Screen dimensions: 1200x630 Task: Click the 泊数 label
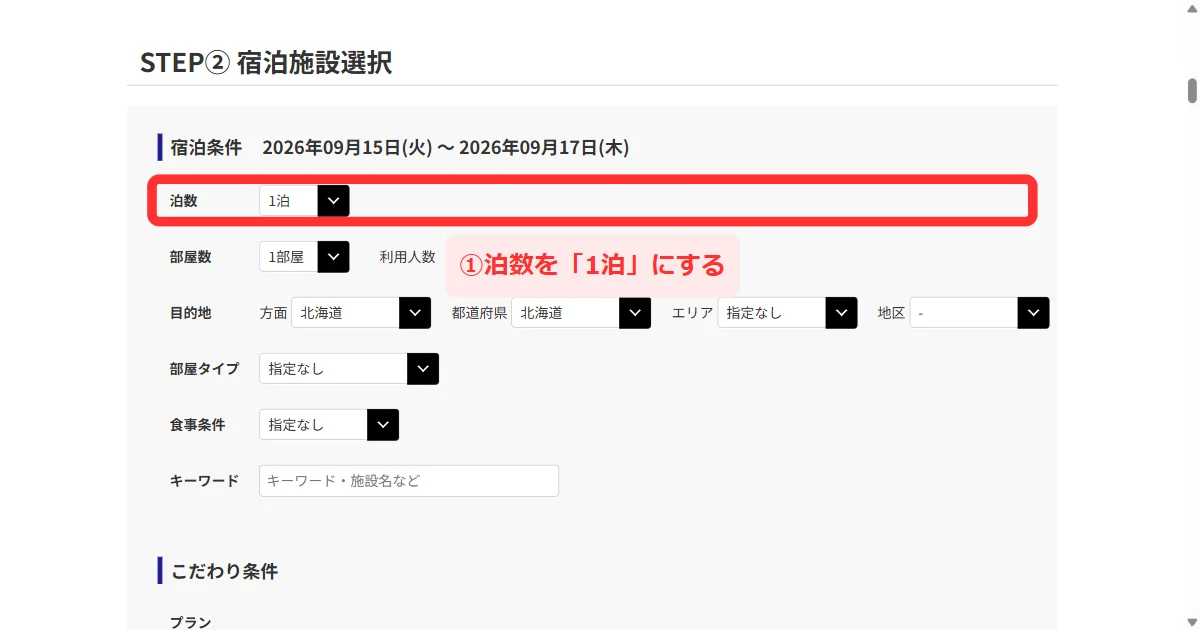(184, 201)
